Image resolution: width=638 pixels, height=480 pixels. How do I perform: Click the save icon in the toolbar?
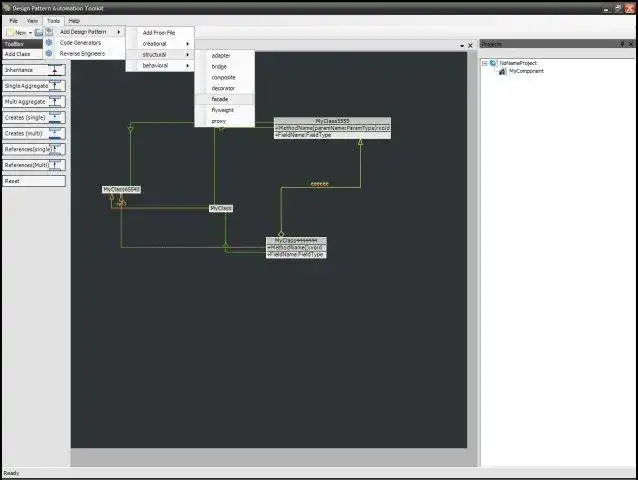pyautogui.click(x=39, y=33)
